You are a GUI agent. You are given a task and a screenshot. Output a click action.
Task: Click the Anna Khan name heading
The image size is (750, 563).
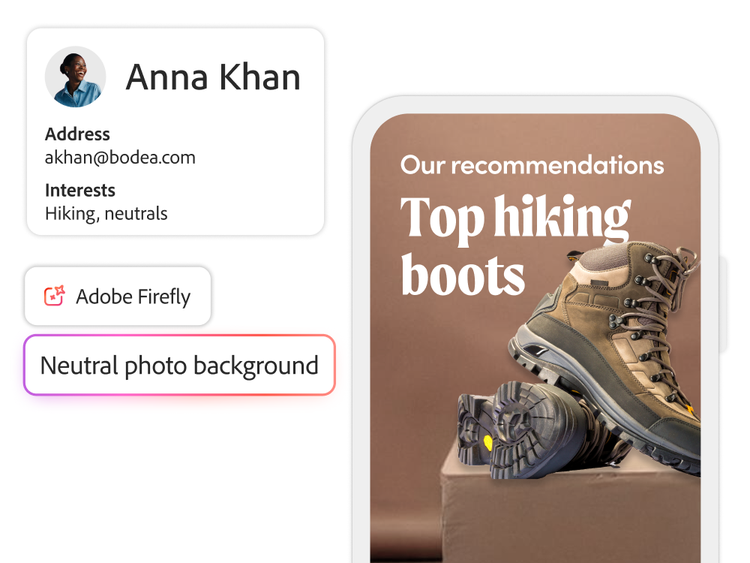coord(213,77)
